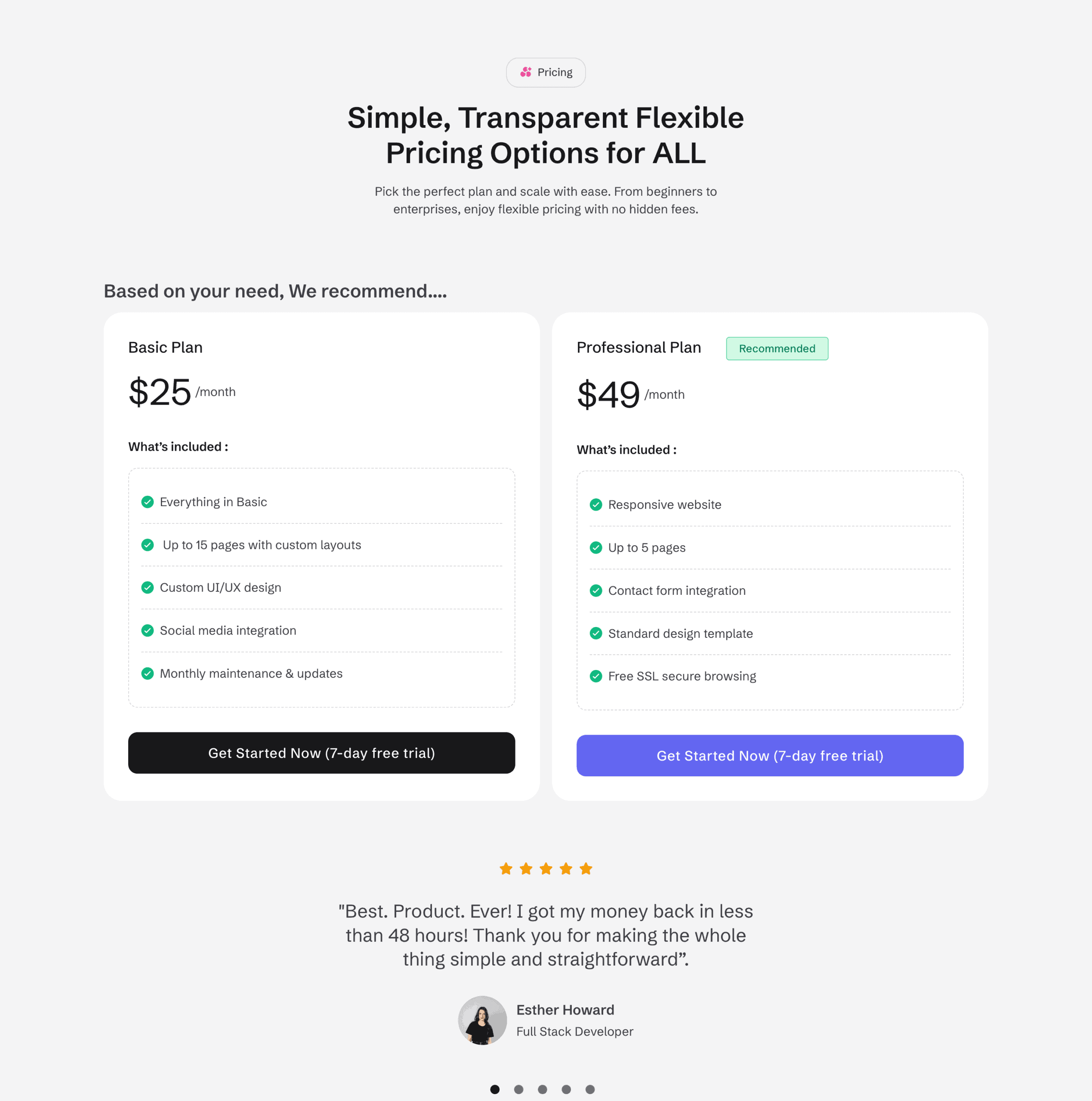Select the last carousel dot
The height and width of the screenshot is (1101, 1092).
point(591,1089)
